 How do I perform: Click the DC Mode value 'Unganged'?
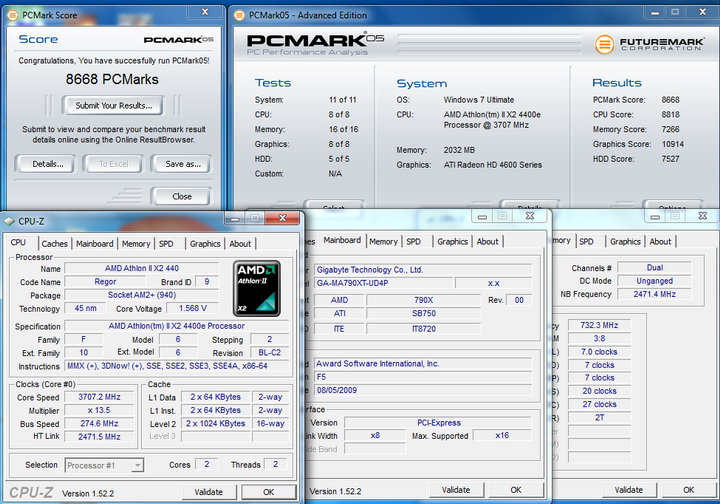tap(654, 281)
